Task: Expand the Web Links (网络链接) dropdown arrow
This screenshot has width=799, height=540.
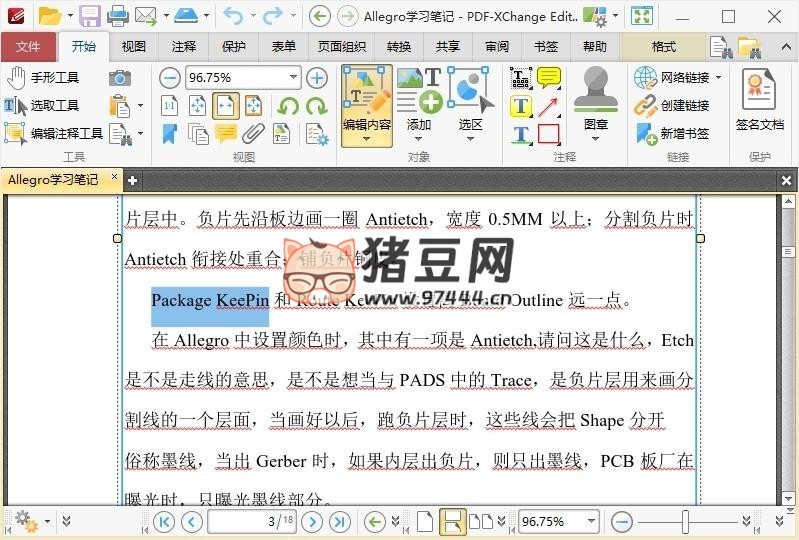Action: click(x=717, y=78)
